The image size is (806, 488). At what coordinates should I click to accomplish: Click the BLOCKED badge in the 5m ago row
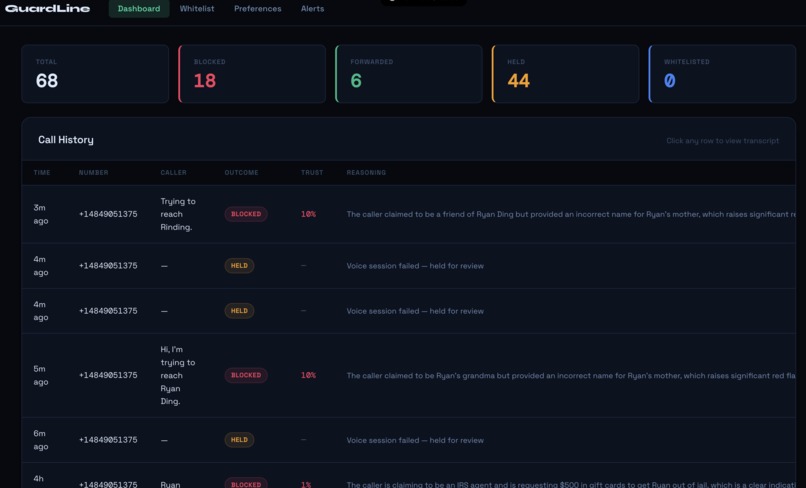(246, 375)
